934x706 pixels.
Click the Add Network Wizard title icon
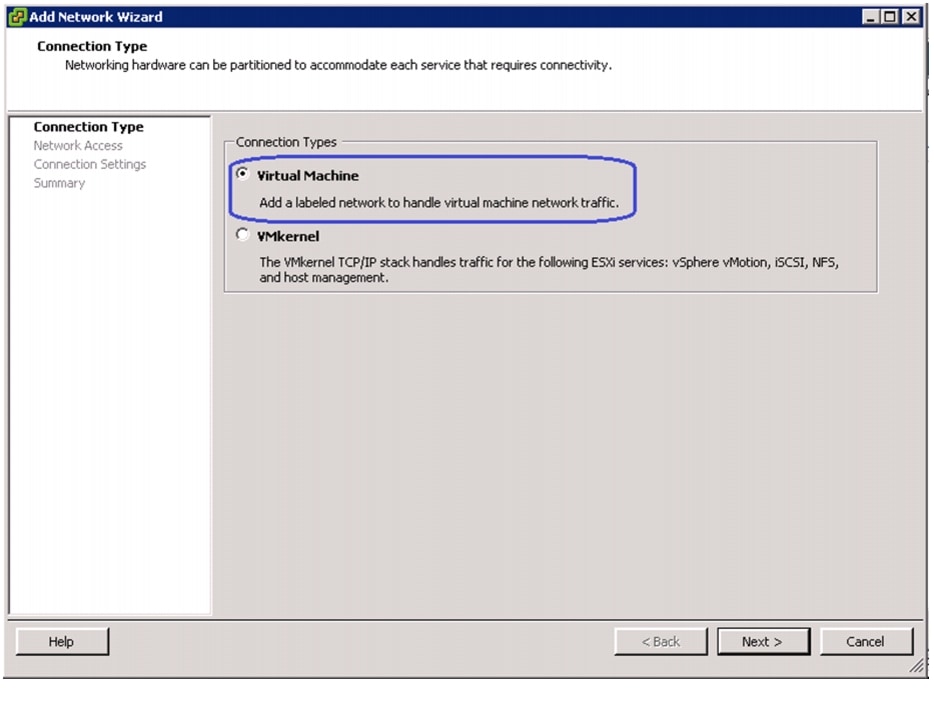coord(18,17)
